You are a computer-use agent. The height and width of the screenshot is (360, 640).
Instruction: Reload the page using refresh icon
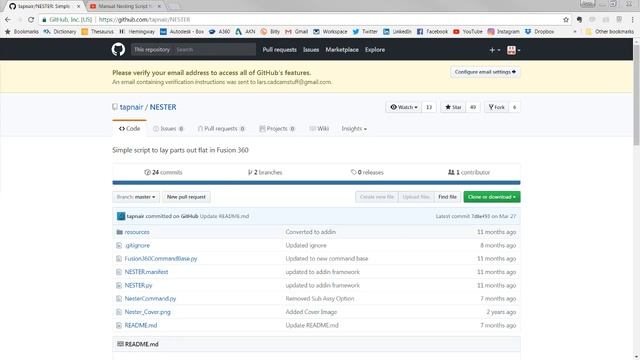point(31,20)
